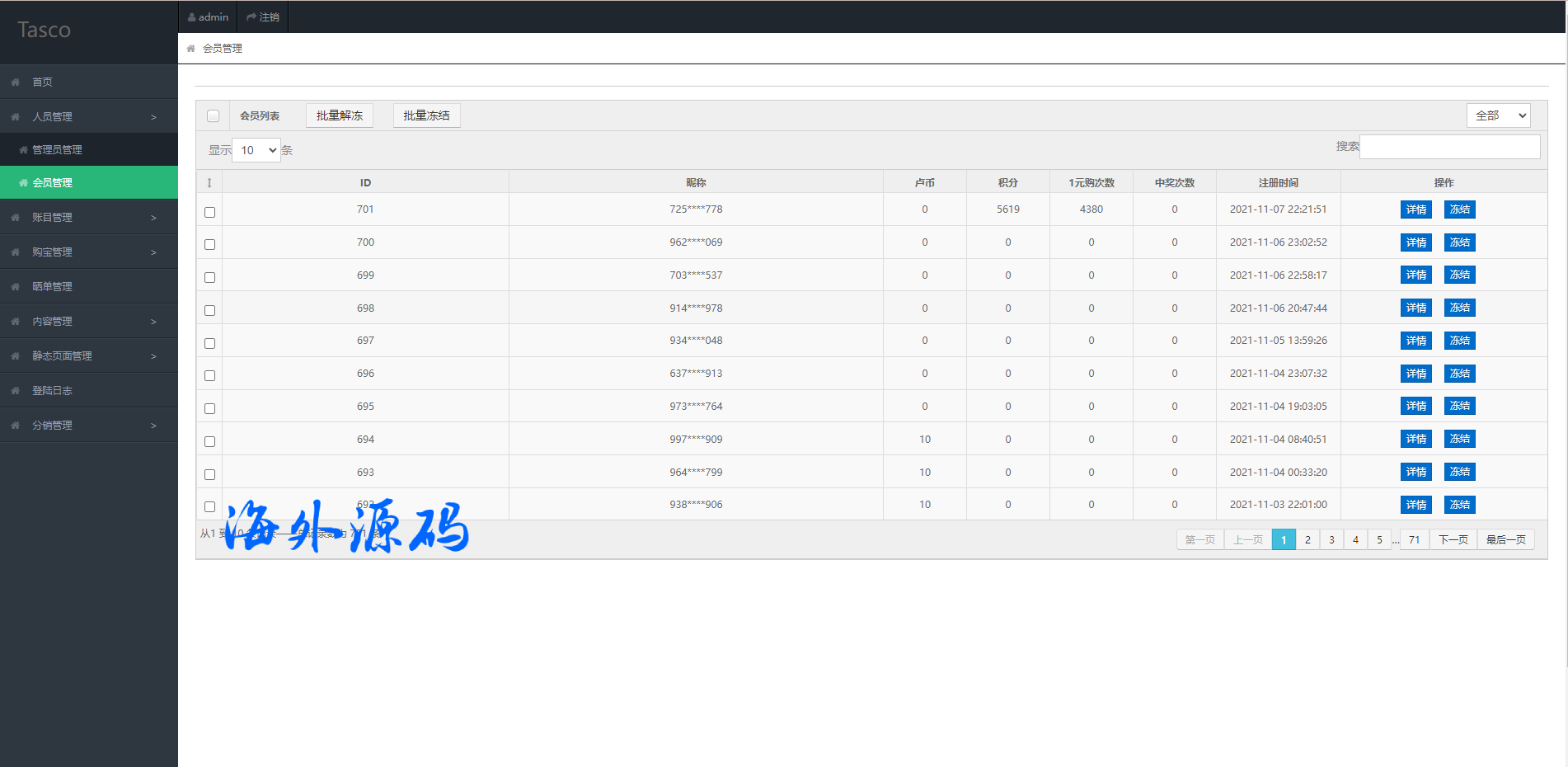Click the home icon beside 首页 in sidebar
The height and width of the screenshot is (767, 1568).
tap(16, 82)
